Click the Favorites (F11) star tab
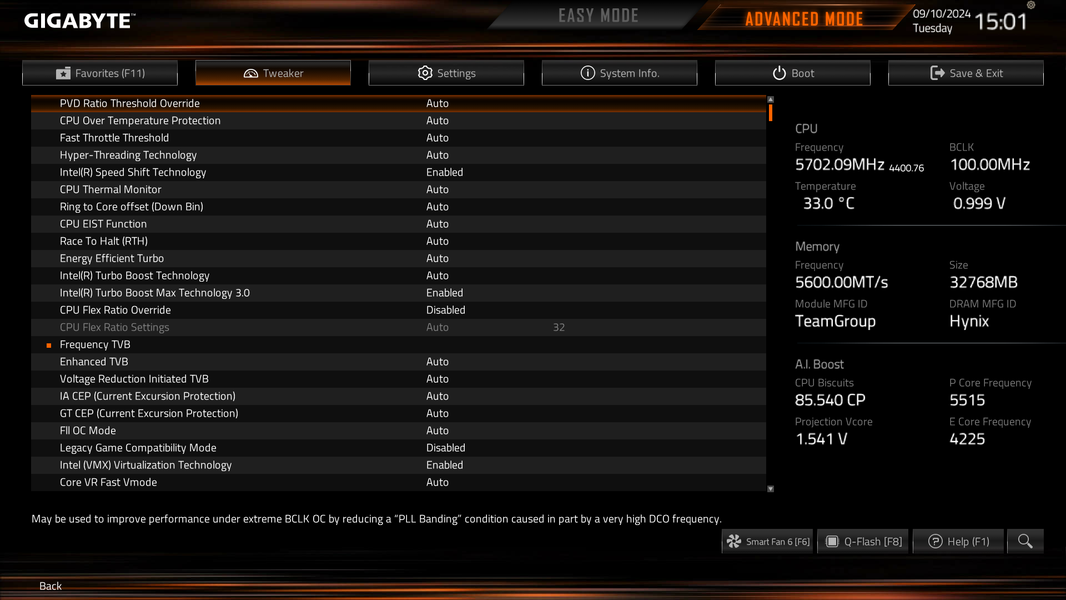 coord(100,73)
